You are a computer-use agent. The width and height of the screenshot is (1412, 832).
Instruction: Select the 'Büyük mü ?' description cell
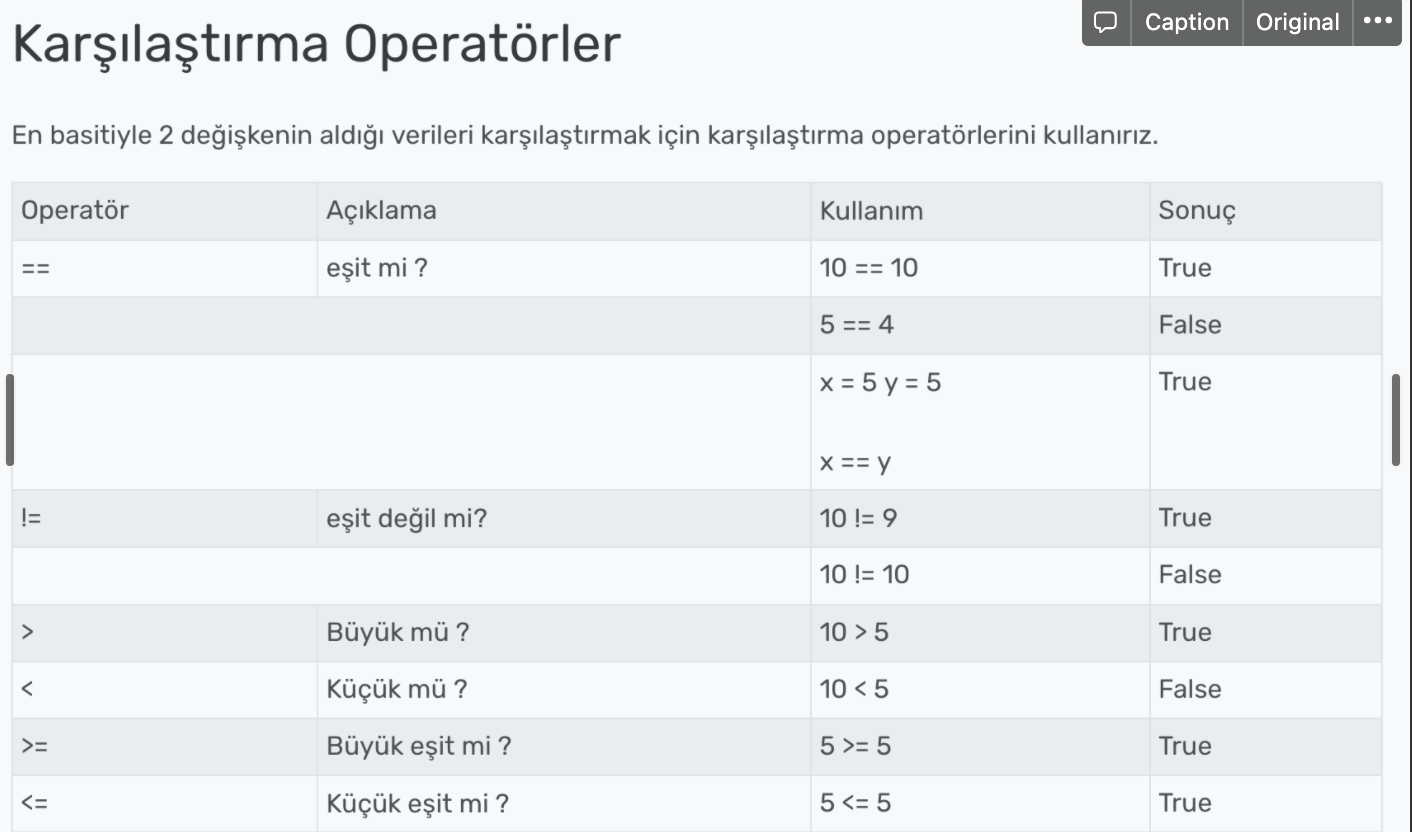[564, 633]
